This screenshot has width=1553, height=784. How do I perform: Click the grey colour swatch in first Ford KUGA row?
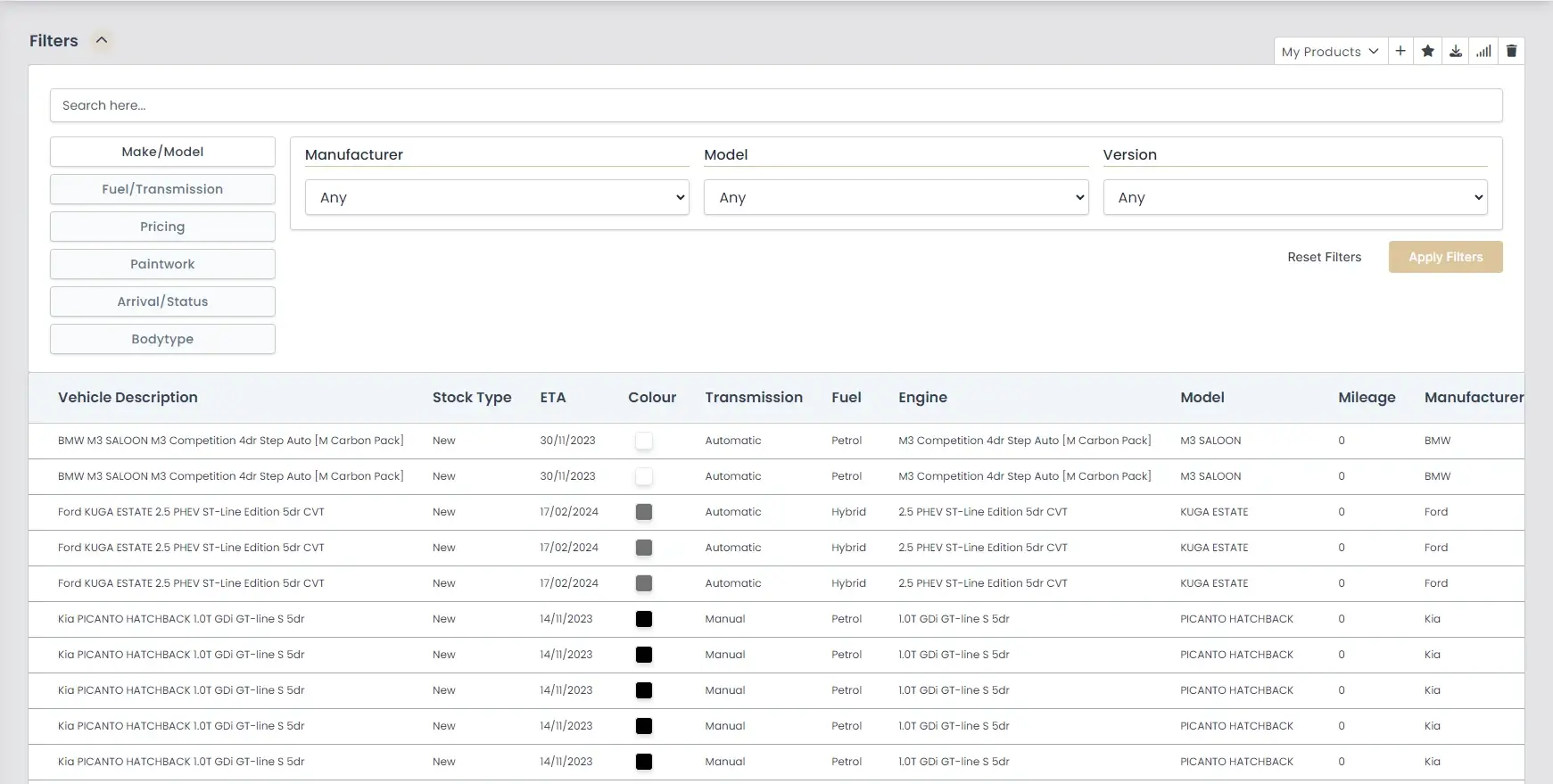pos(644,512)
